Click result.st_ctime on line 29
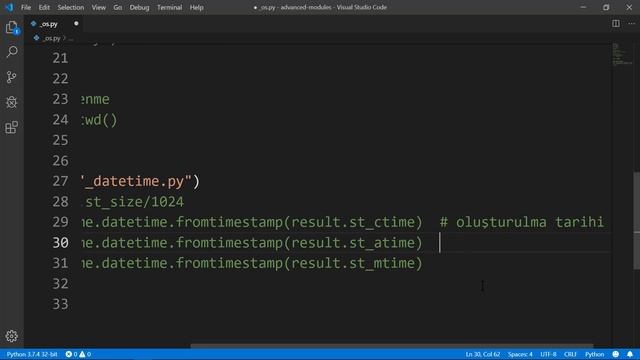Screen dimensions: 640x360 click(353, 222)
